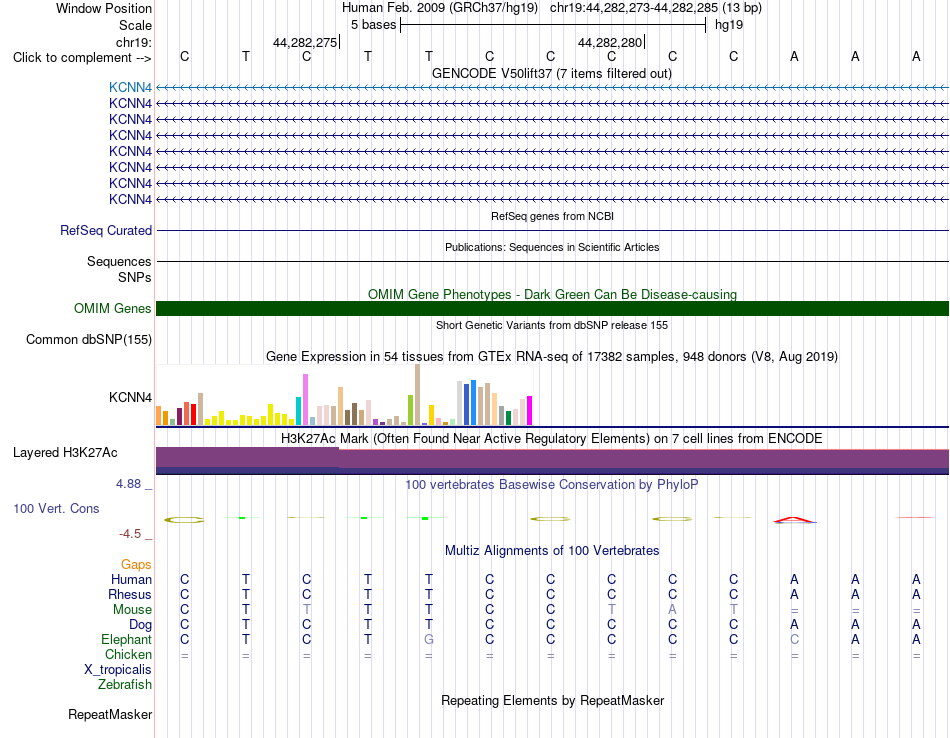Click the 44,282,280 position marker
The width and height of the screenshot is (950, 738).
610,42
